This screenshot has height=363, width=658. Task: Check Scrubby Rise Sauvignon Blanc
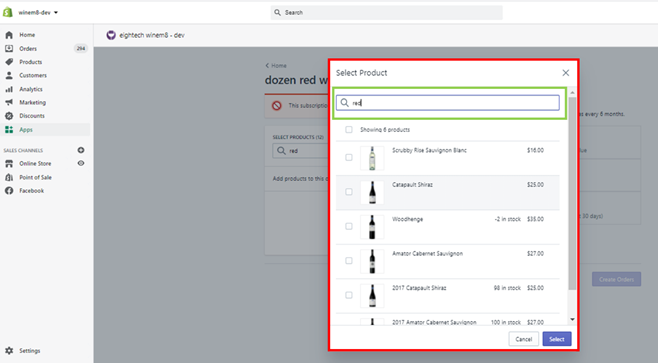(x=349, y=157)
